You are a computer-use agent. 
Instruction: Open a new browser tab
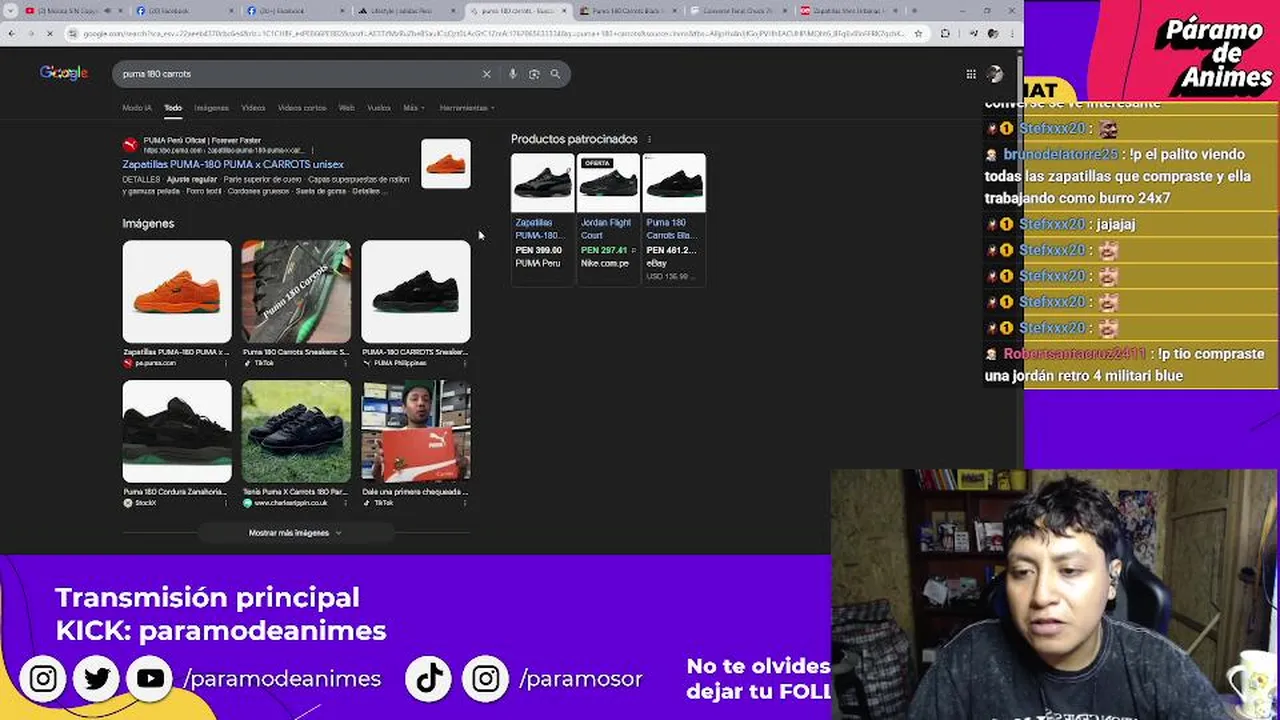[914, 11]
